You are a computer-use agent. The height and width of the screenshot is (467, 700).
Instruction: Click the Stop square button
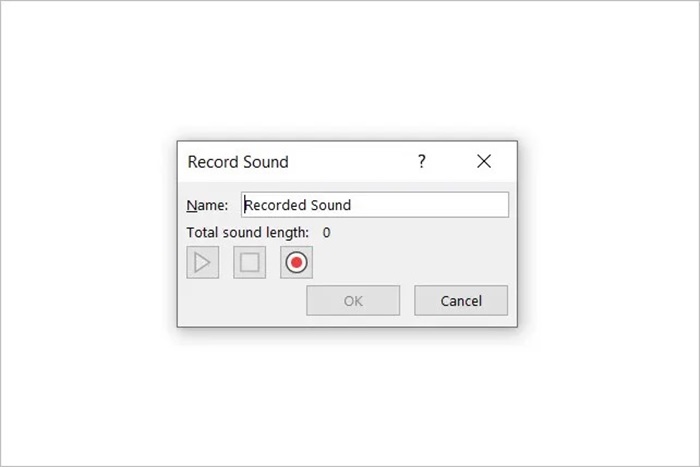click(250, 263)
